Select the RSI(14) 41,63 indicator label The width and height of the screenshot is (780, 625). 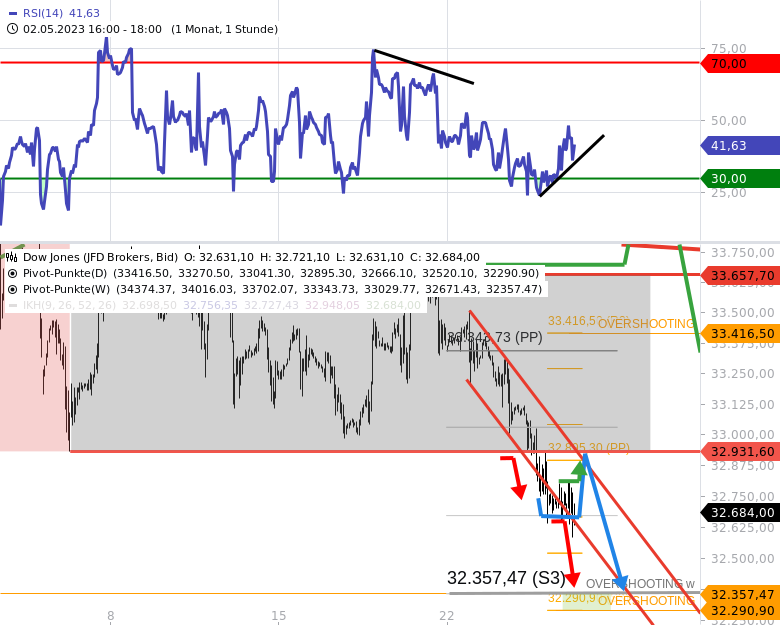click(61, 13)
